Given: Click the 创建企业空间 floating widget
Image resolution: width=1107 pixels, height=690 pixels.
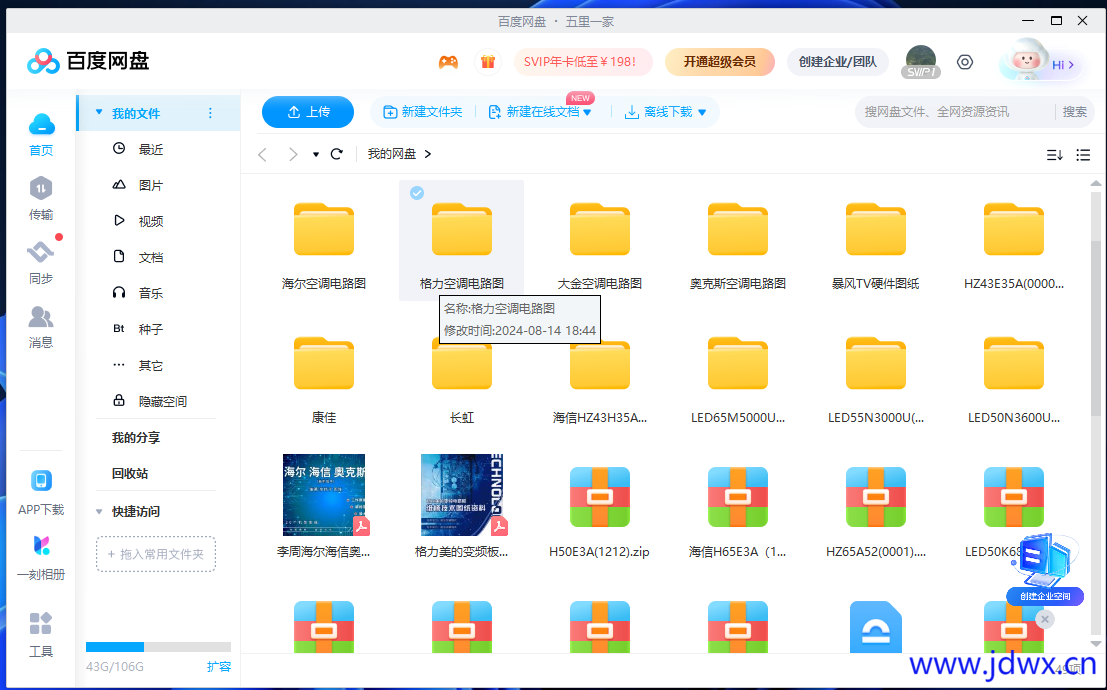Looking at the screenshot, I should pos(1045,570).
